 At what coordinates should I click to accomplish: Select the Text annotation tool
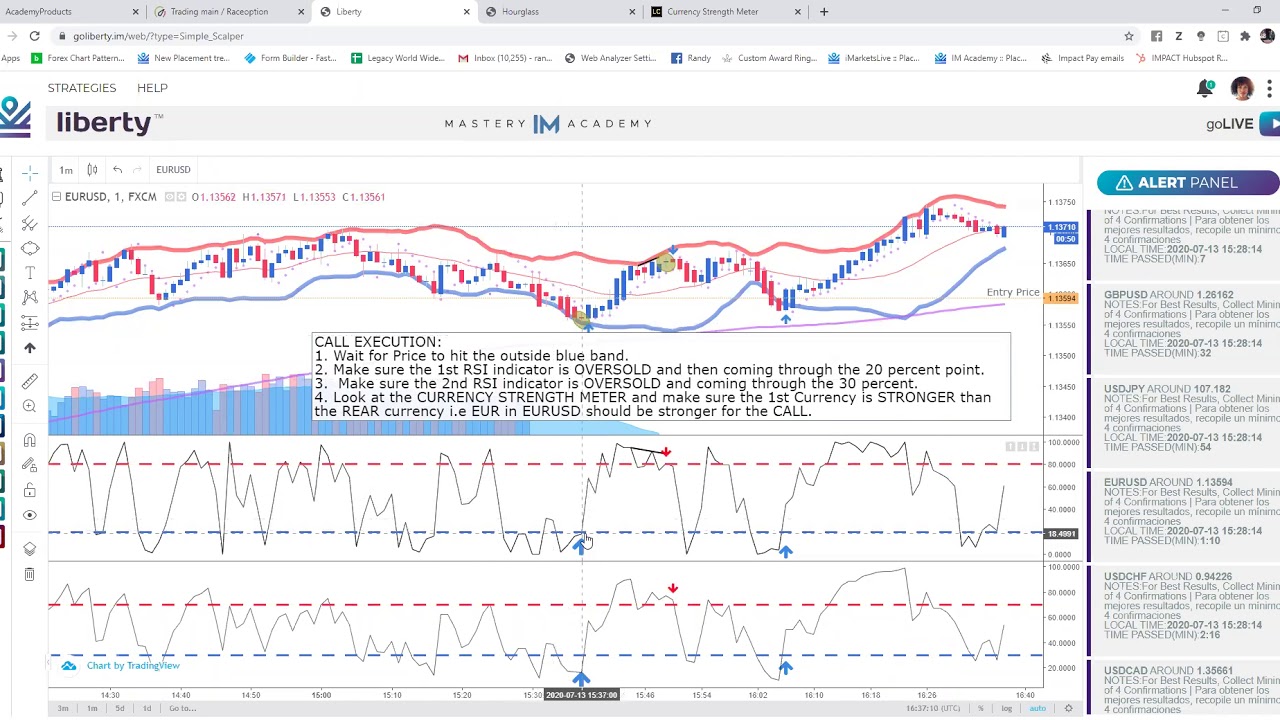coord(30,273)
